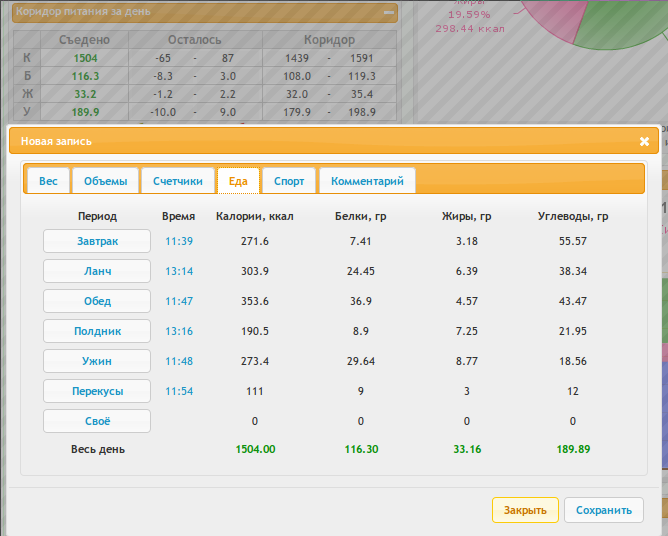
Task: Open the Завтрак period
Action: point(97,241)
